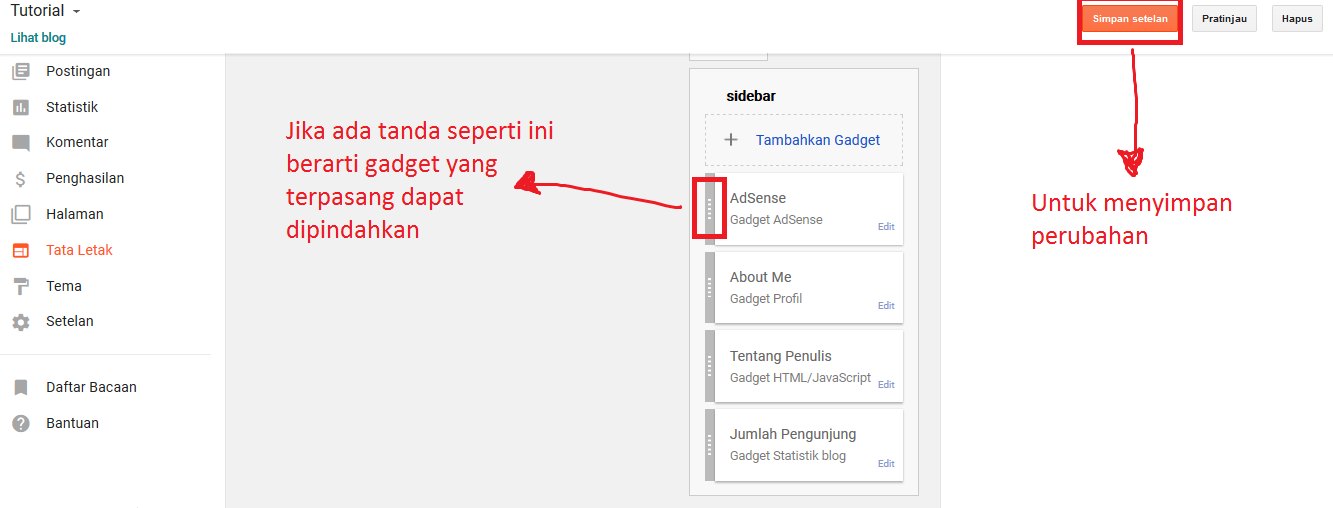Screen dimensions: 1333x508
Task: Select the Jumlah Pengunjung gadget title
Action: click(x=793, y=434)
